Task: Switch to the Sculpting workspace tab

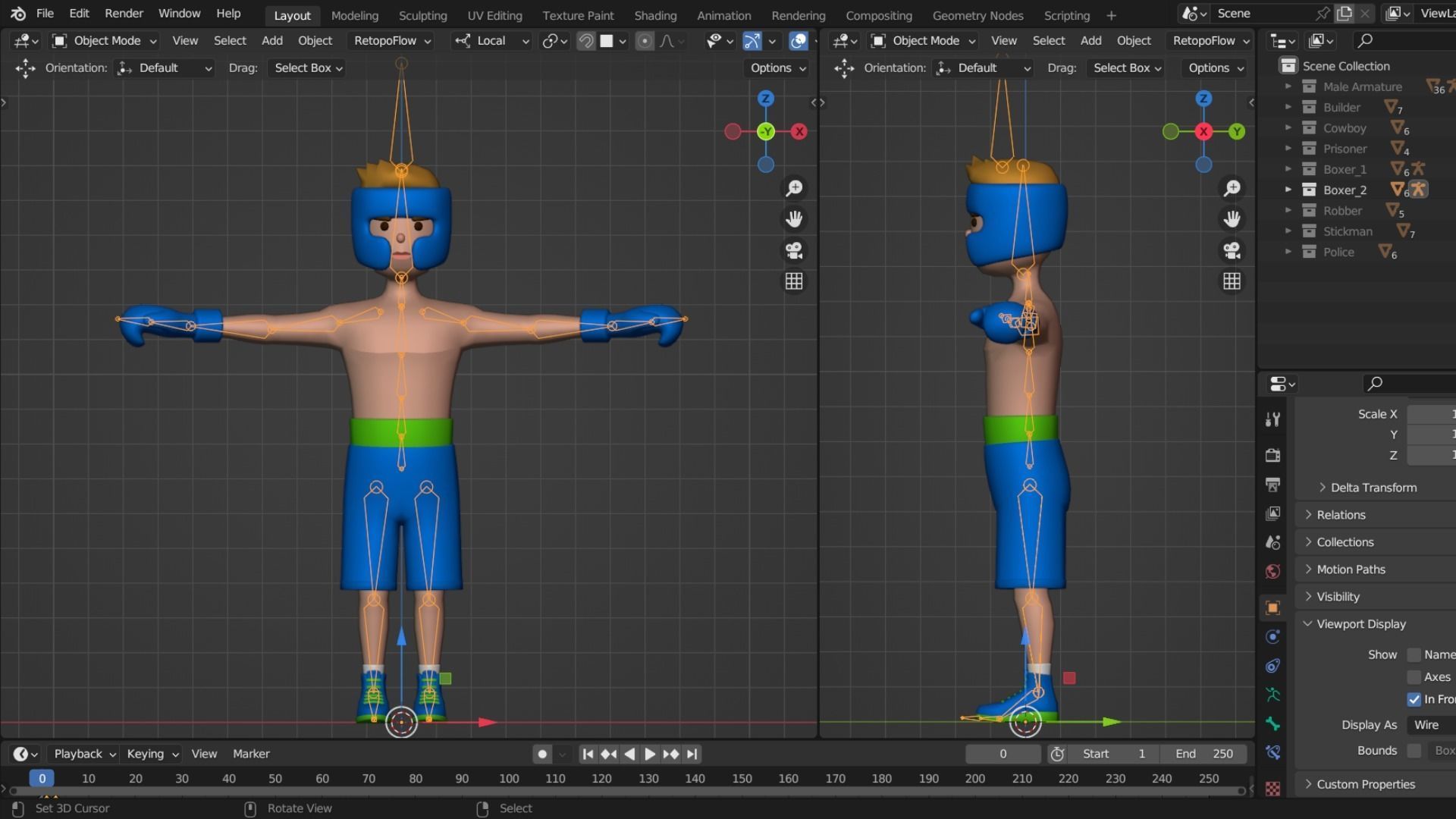Action: (x=422, y=15)
